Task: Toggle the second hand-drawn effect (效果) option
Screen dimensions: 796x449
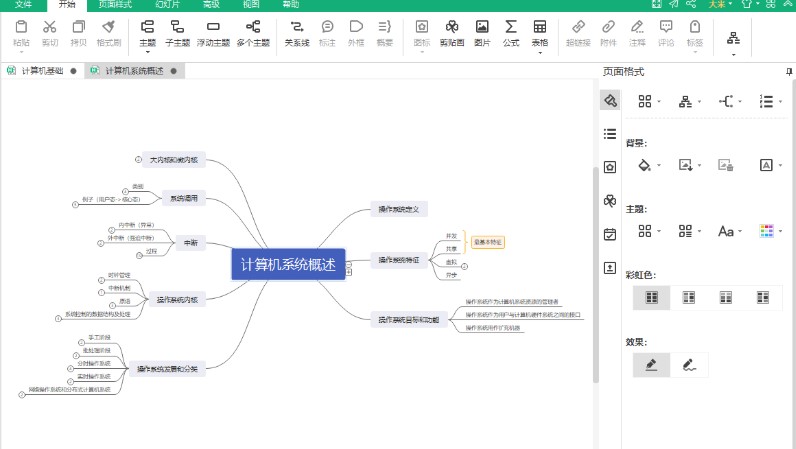Action: click(x=689, y=365)
